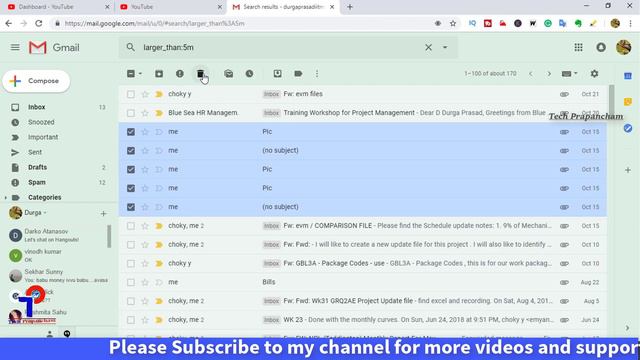This screenshot has width=640, height=360.
Task: Open the Inbox folder
Action: point(37,107)
